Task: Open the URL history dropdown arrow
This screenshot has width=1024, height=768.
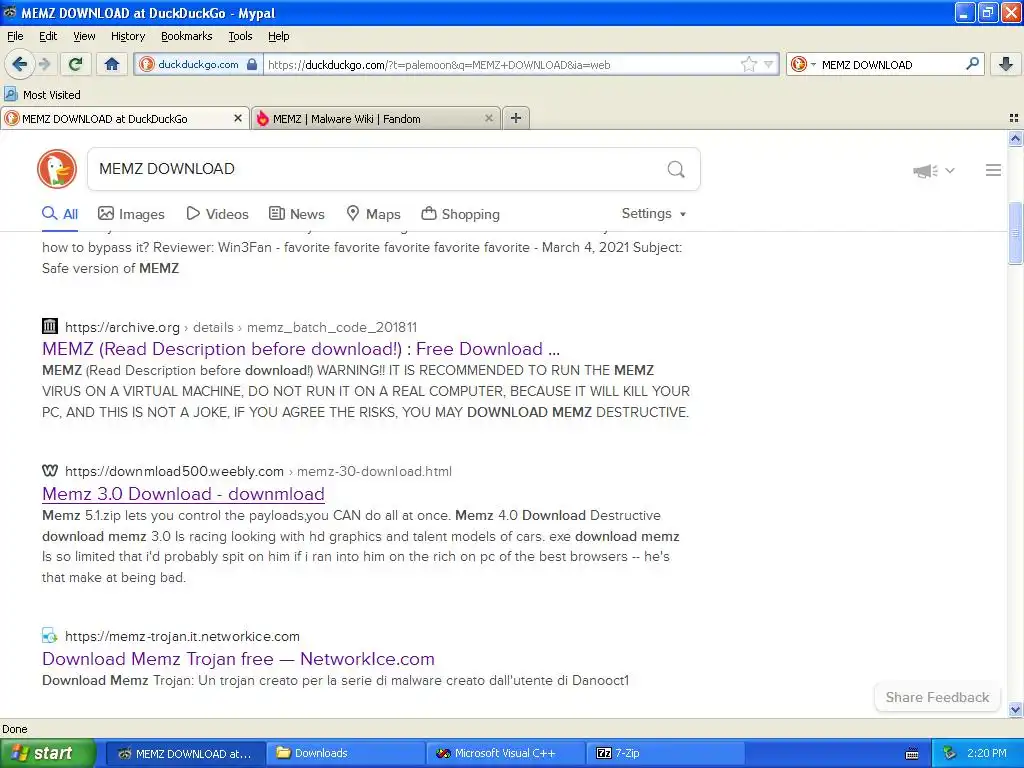Action: point(769,64)
